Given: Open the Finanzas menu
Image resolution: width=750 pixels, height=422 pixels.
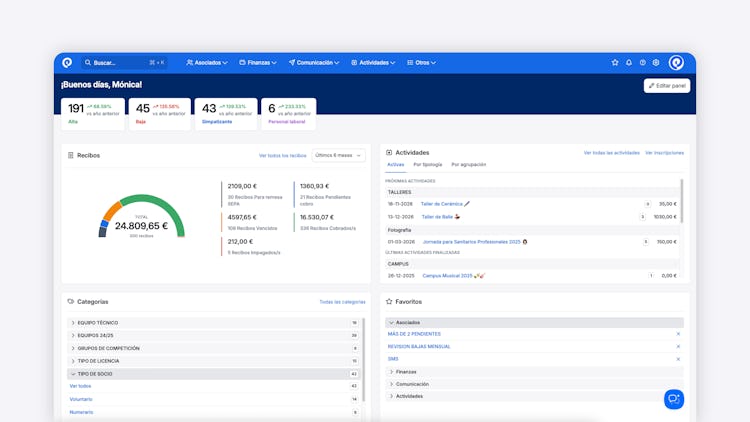Looking at the screenshot, I should [x=258, y=63].
